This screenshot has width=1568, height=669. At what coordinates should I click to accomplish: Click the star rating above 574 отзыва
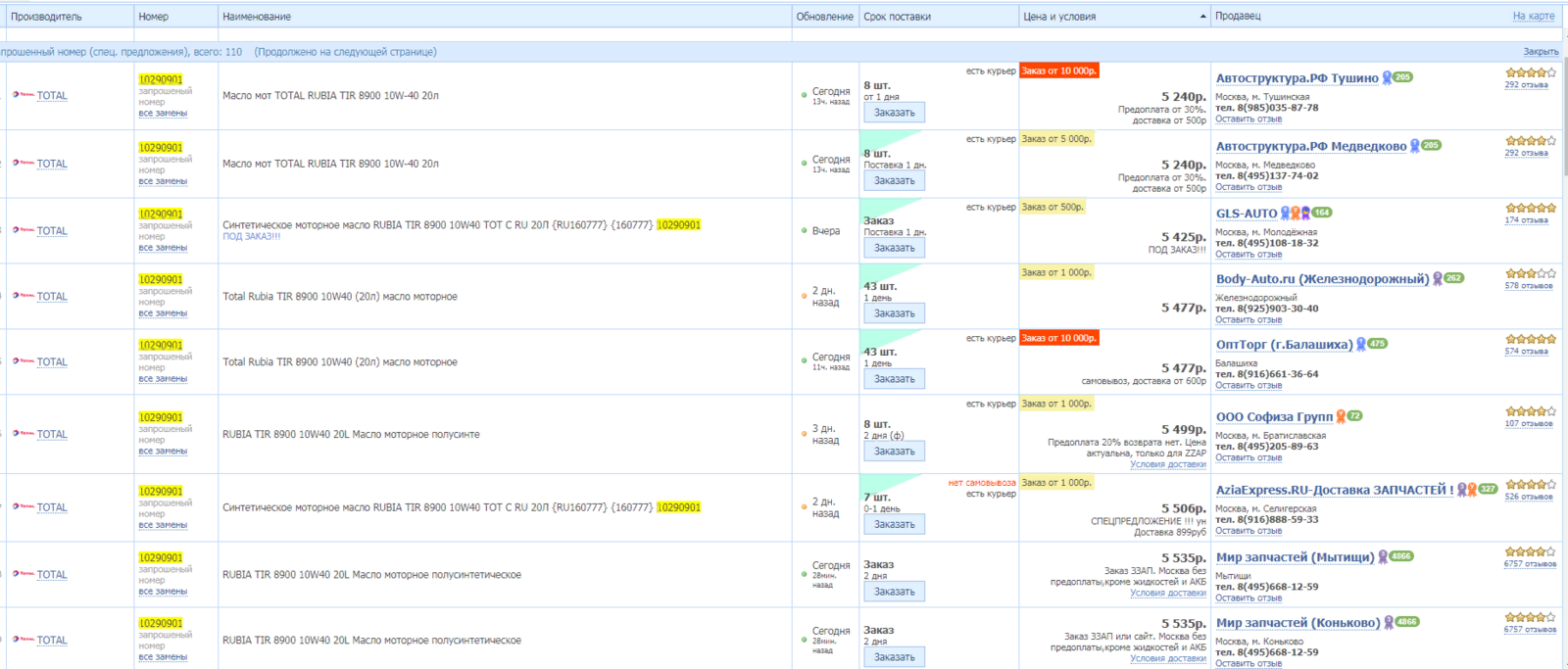tap(1531, 339)
